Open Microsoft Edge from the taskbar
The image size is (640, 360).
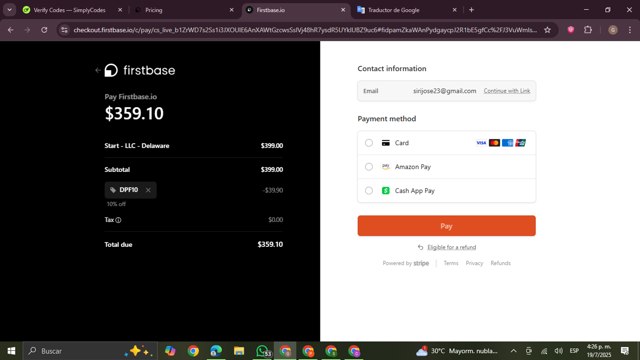pyautogui.click(x=216, y=351)
